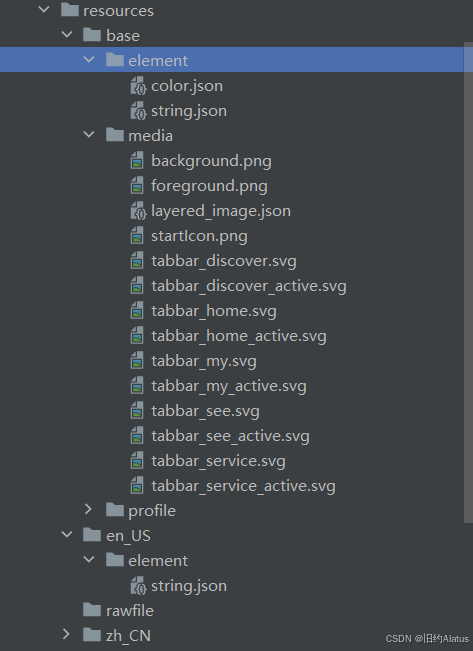This screenshot has width=473, height=651.
Task: Click the tabbar_home.svg file icon
Action: click(x=137, y=311)
